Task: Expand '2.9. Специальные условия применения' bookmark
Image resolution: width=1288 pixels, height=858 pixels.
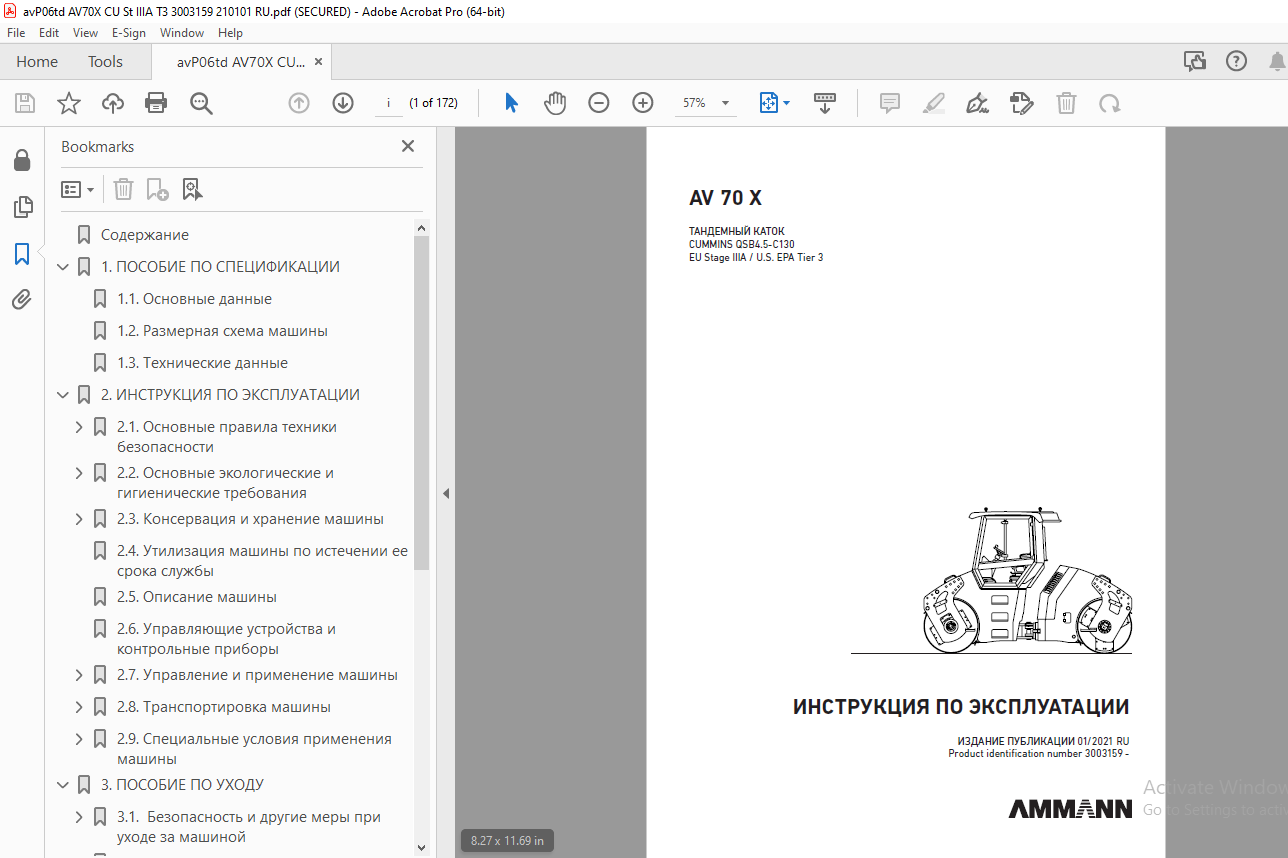Action: click(79, 739)
